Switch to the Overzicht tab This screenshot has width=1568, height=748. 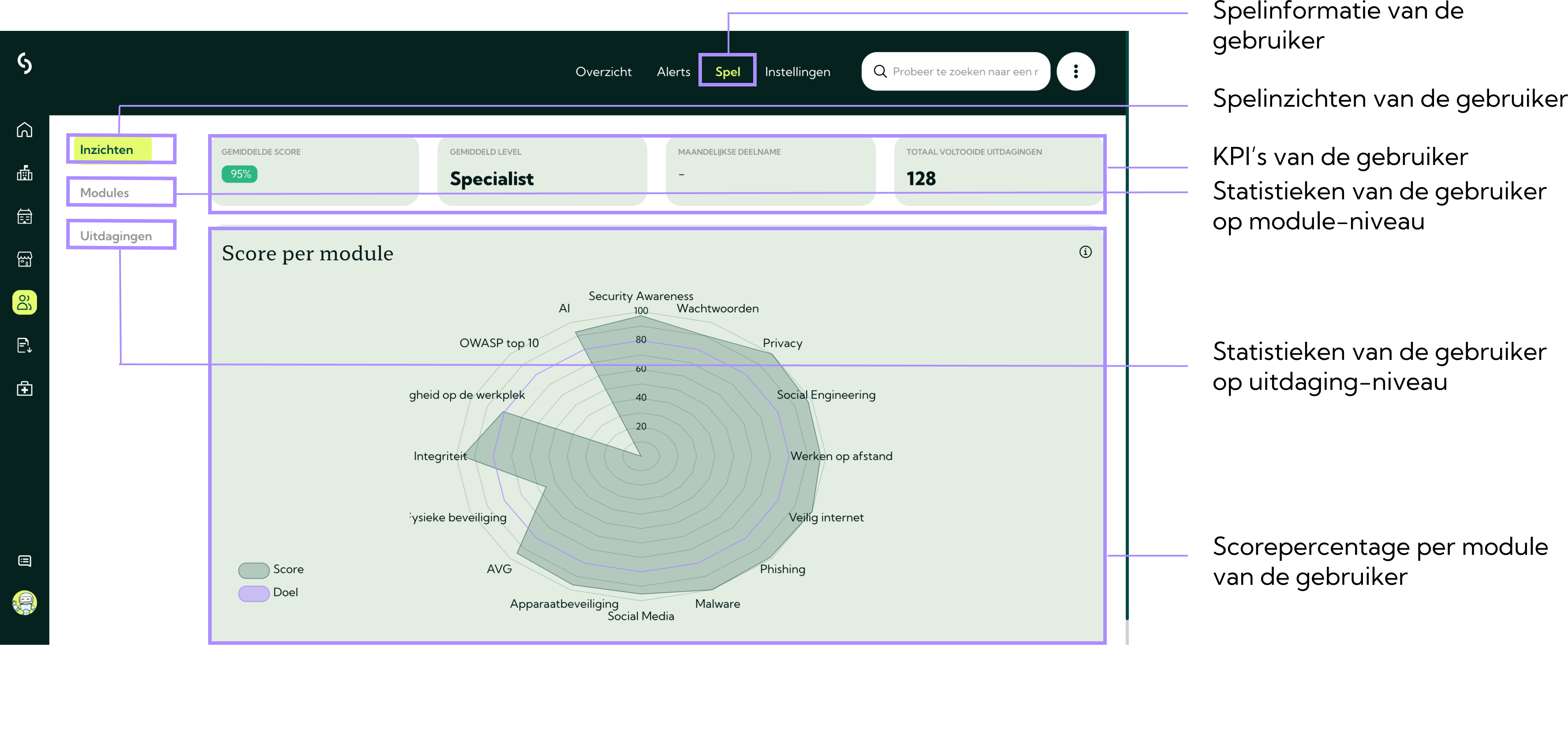click(603, 72)
